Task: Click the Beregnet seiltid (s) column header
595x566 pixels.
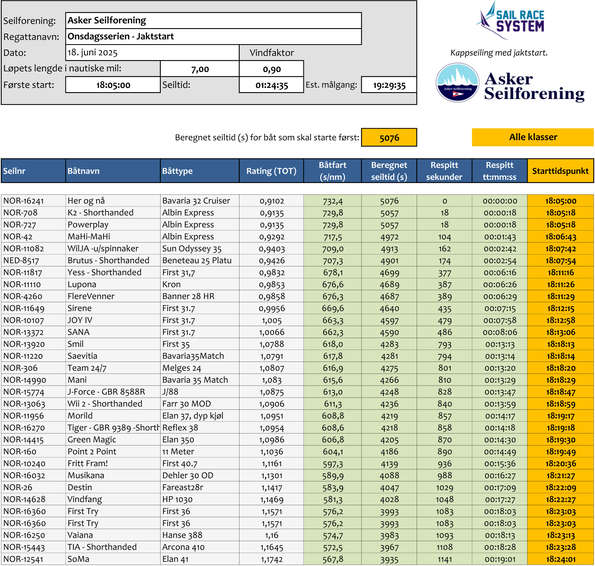Action: pos(389,171)
